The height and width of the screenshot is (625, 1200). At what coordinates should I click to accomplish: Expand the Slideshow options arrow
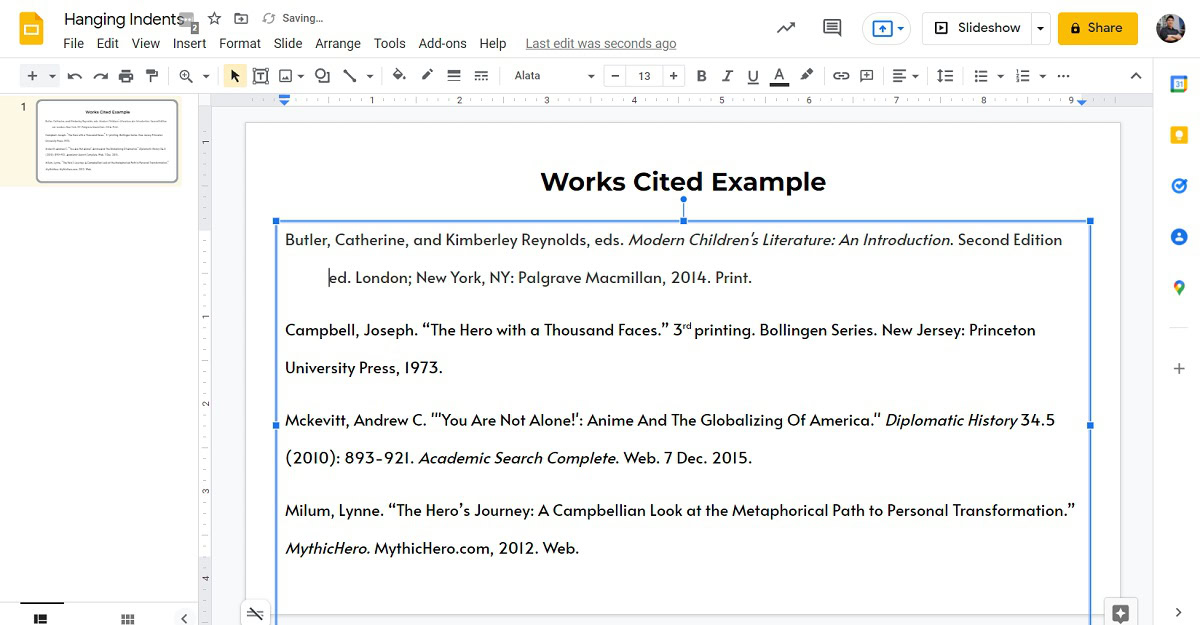(x=1040, y=28)
